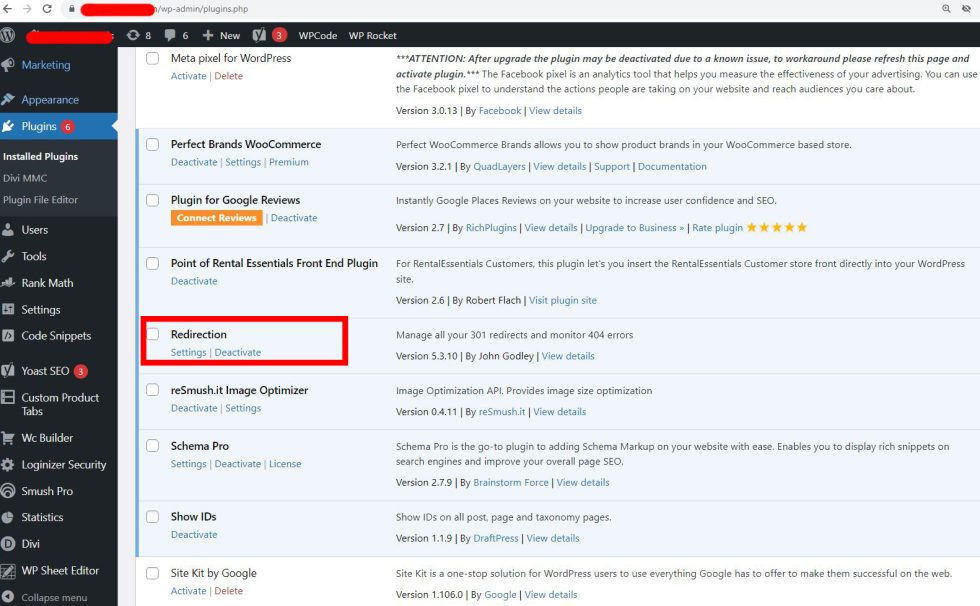The height and width of the screenshot is (606, 980).
Task: Click the Wc Builder cart icon
Action: (x=8, y=438)
